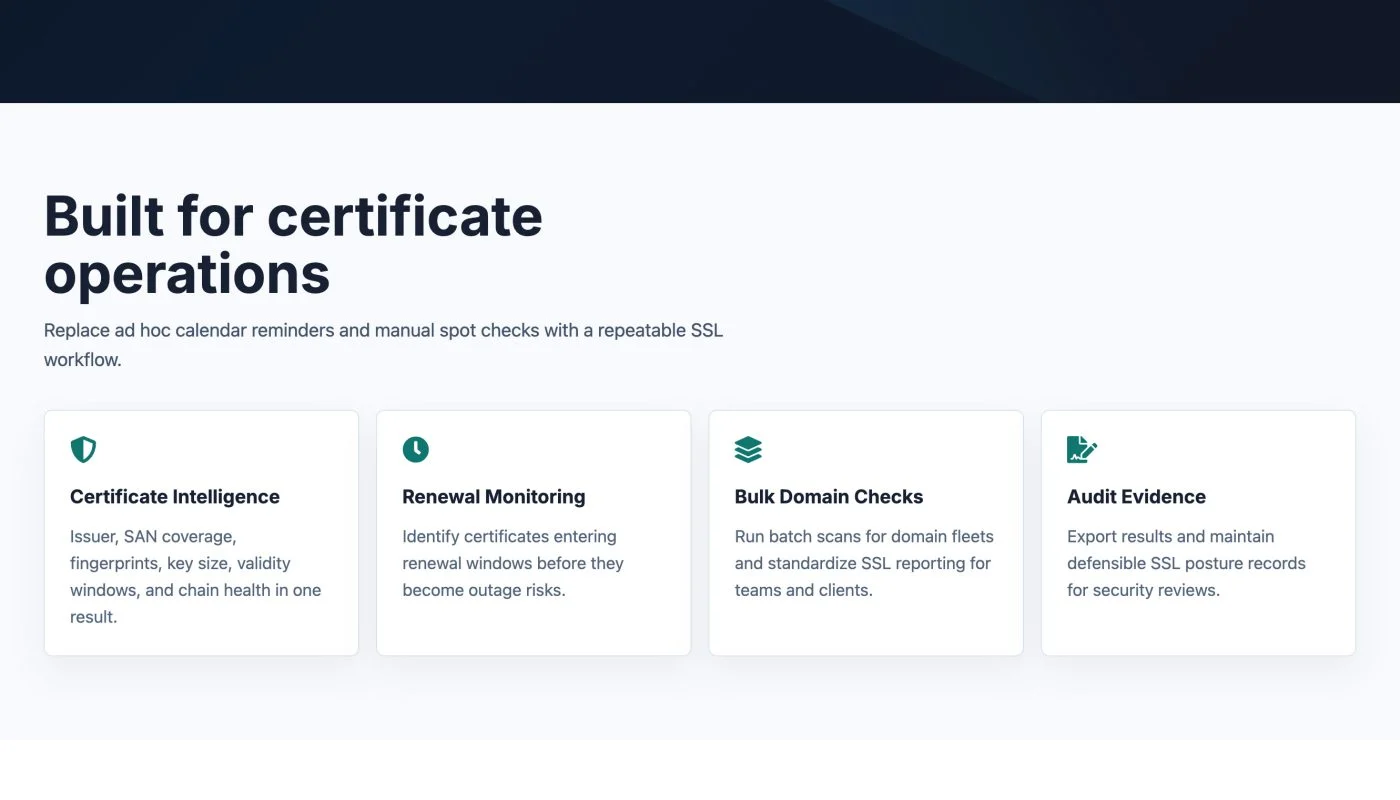Screen dimensions: 1400x800
Task: Select the Bulk Domain Checks card title
Action: [x=829, y=497]
